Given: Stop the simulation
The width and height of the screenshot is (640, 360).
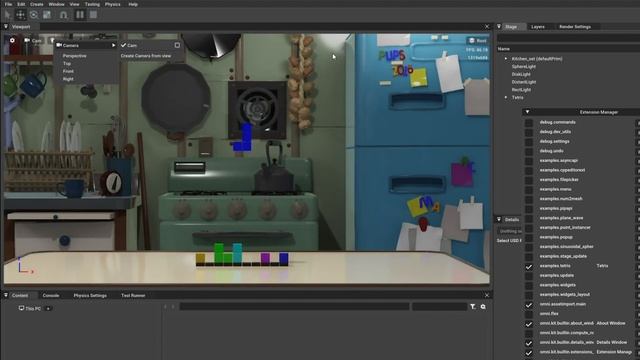Looking at the screenshot, I should click(93, 15).
